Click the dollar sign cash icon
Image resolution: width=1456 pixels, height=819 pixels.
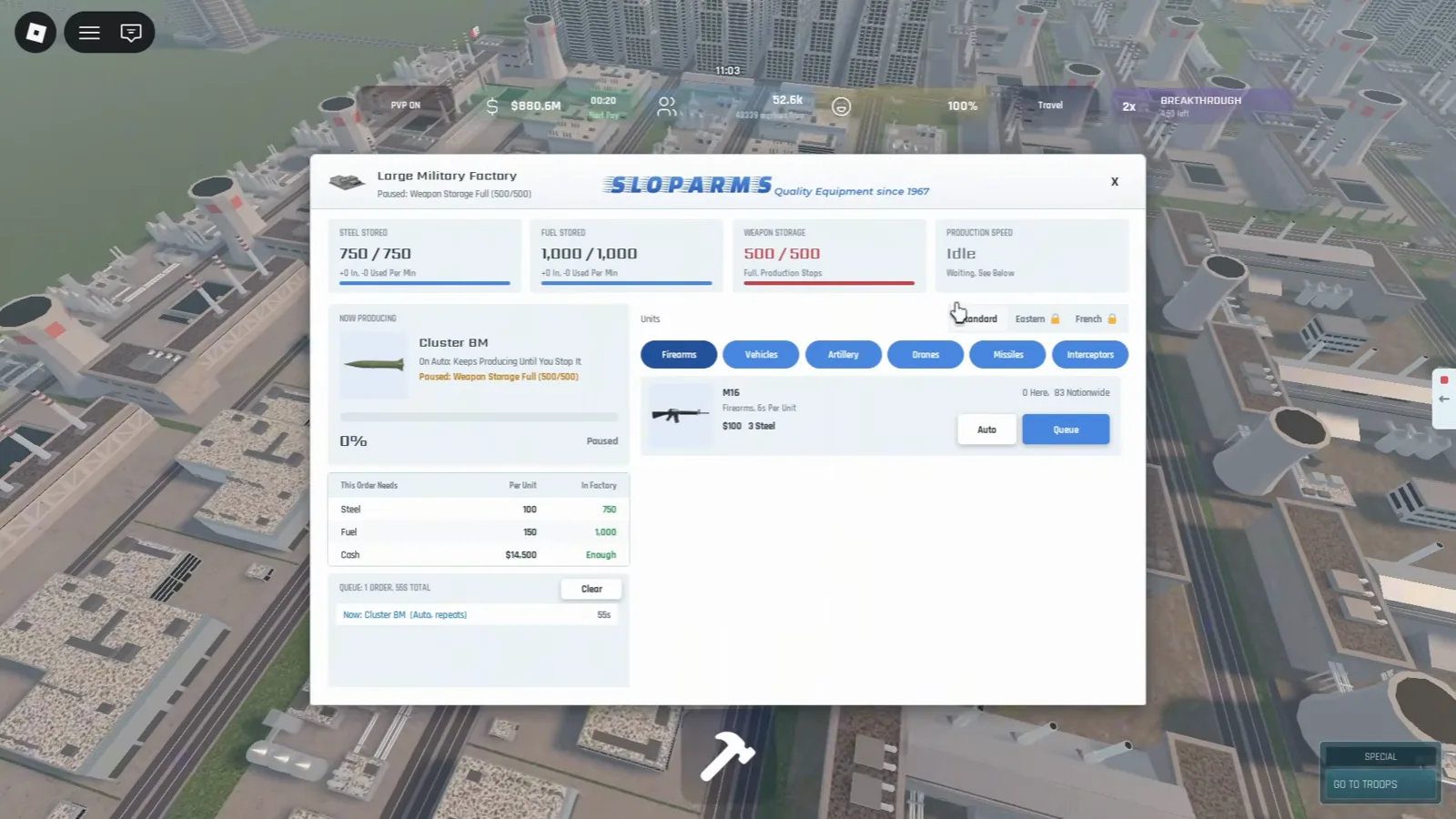click(492, 106)
